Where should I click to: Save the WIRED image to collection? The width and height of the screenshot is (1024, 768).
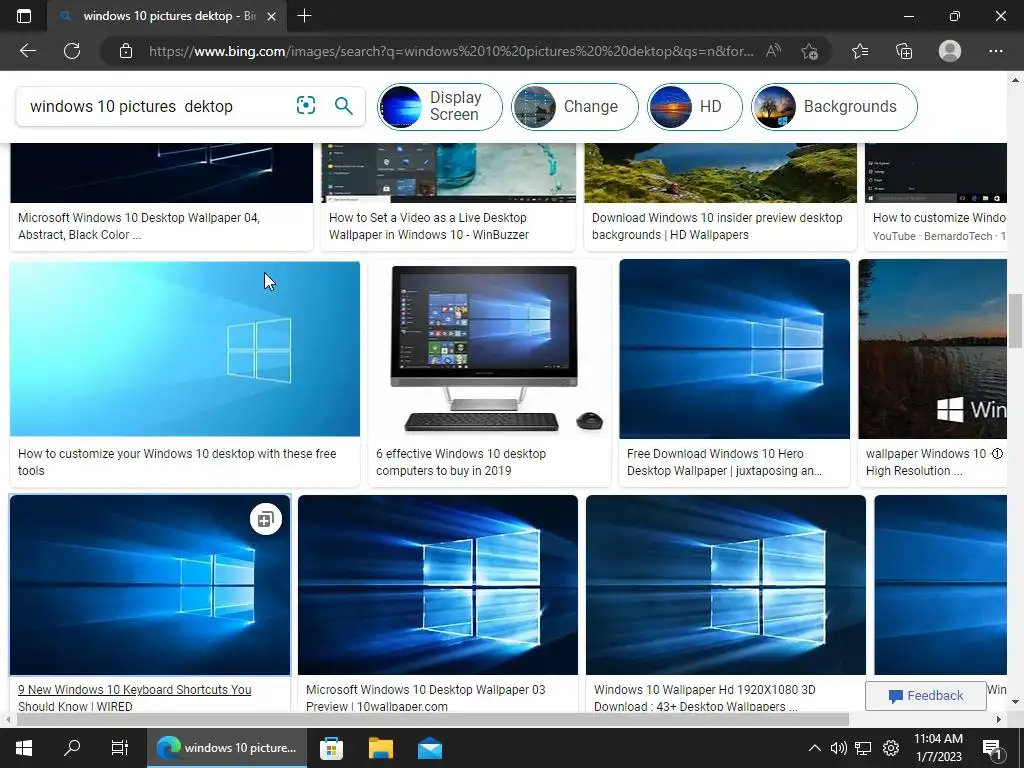pos(265,520)
